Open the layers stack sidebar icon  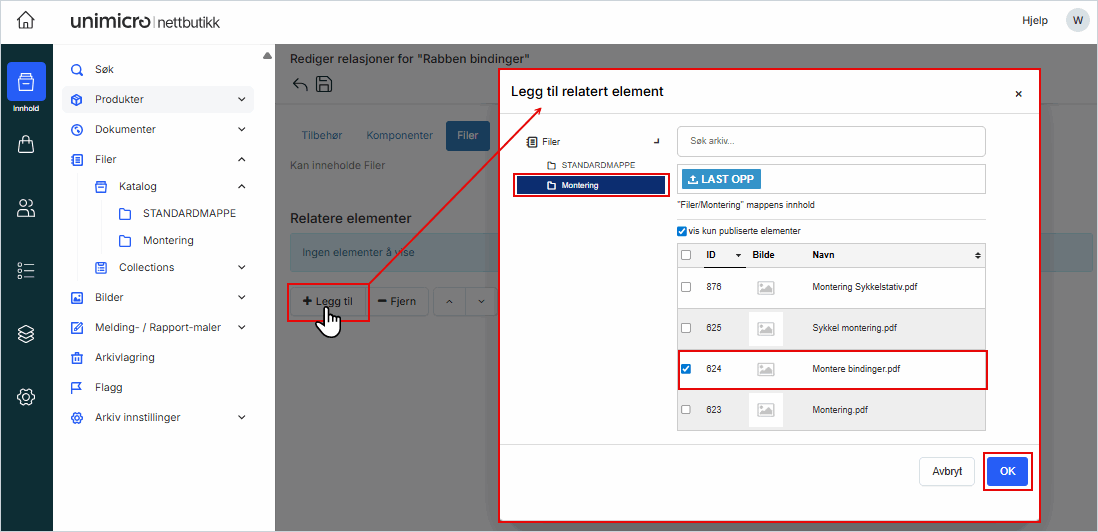[26, 334]
